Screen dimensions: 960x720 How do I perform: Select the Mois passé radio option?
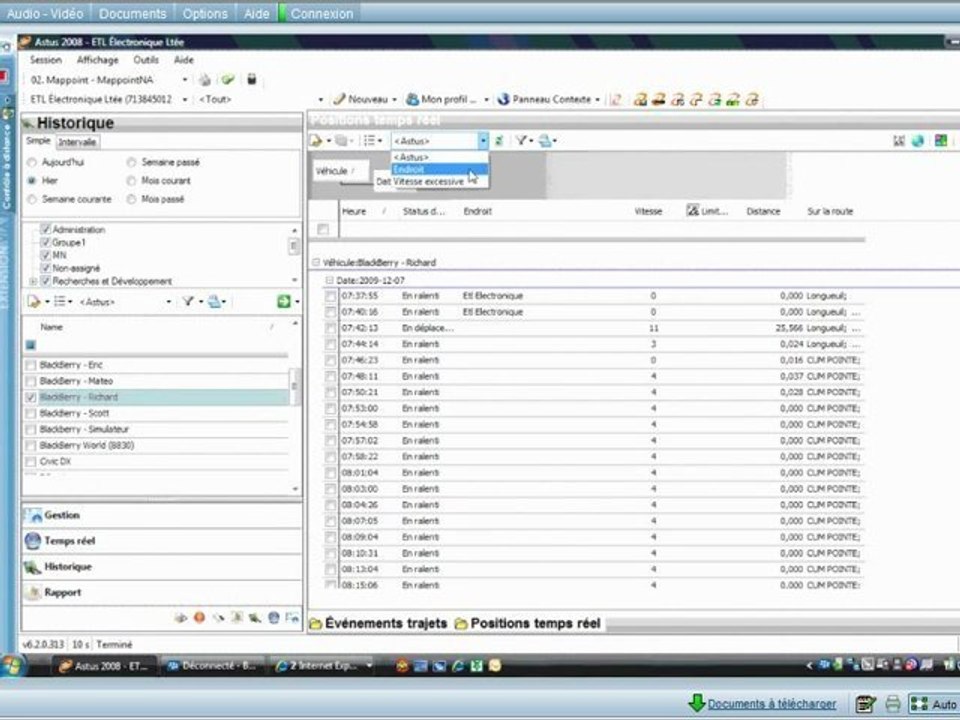(x=131, y=200)
